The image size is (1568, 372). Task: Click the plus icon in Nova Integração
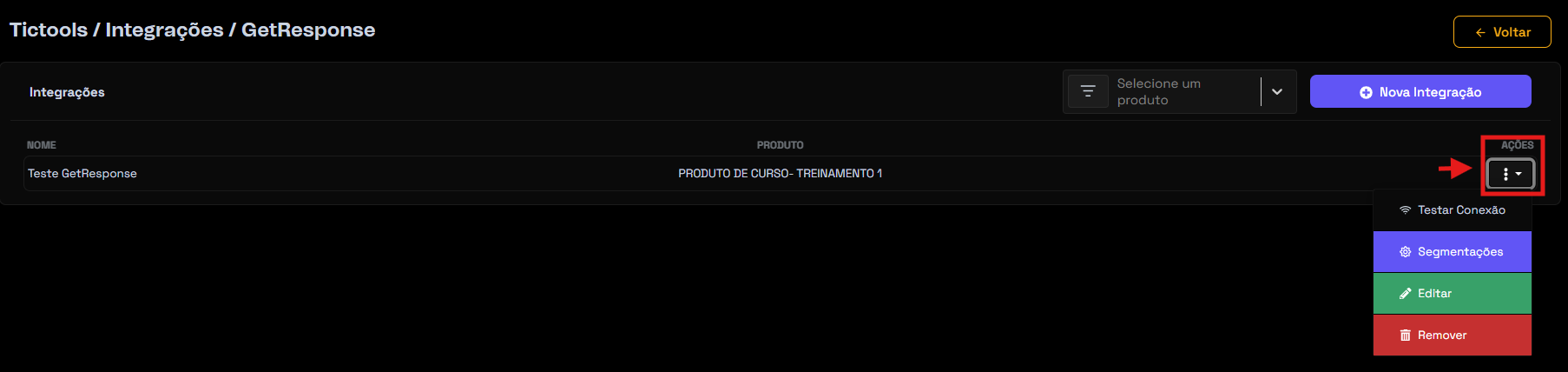(x=1366, y=92)
